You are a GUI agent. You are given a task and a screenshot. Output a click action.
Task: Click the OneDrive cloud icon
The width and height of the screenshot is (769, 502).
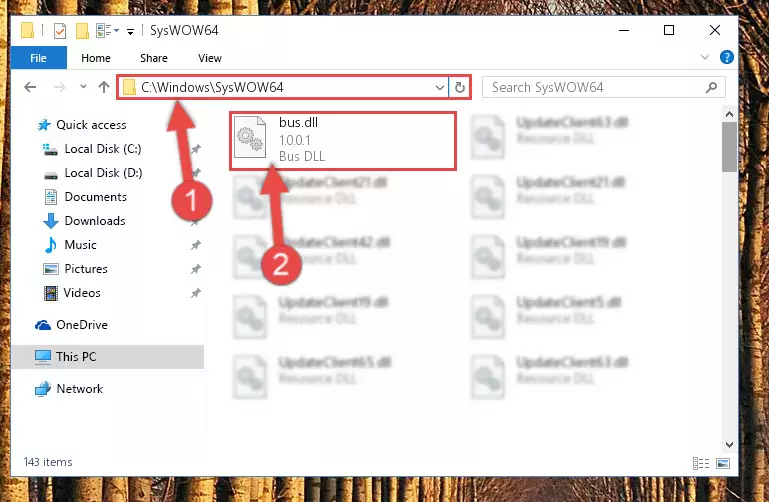click(x=43, y=325)
